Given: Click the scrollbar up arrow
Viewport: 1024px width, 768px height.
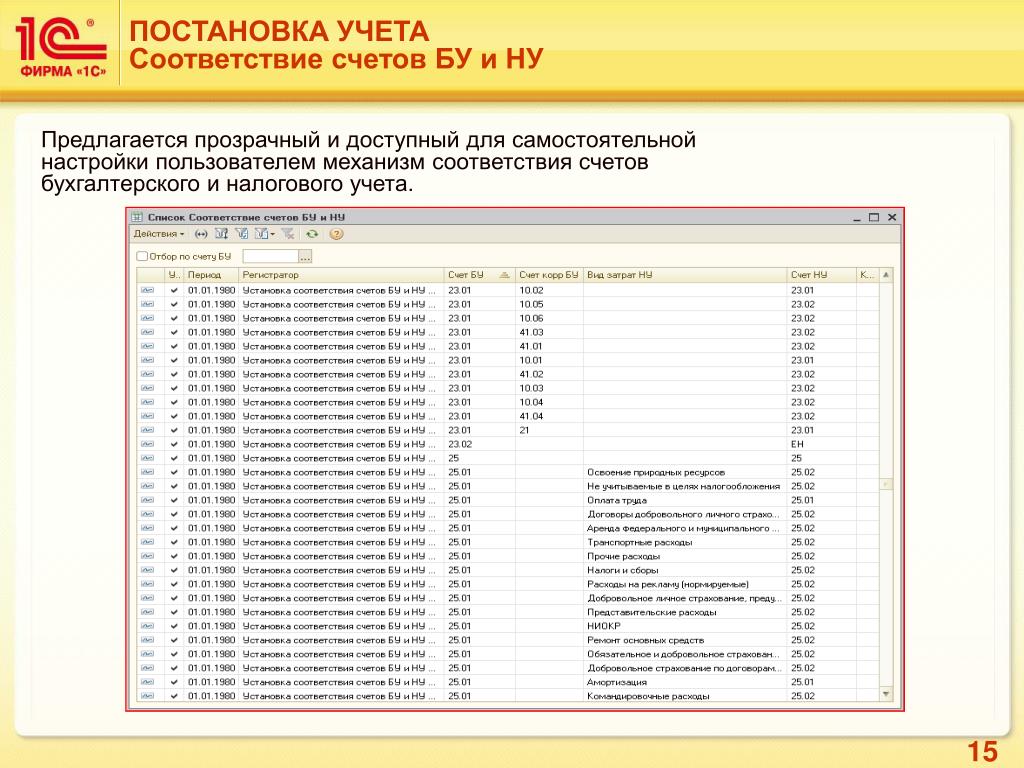Looking at the screenshot, I should click(x=886, y=275).
